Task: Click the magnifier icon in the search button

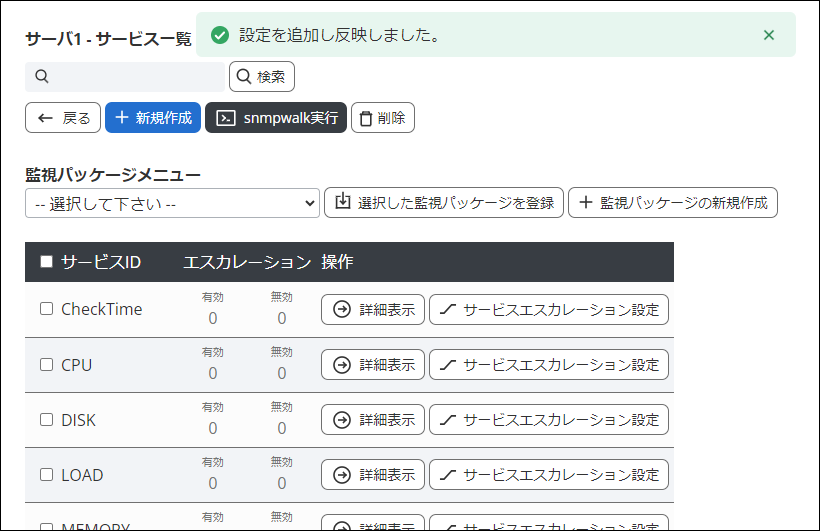Action: click(x=243, y=77)
